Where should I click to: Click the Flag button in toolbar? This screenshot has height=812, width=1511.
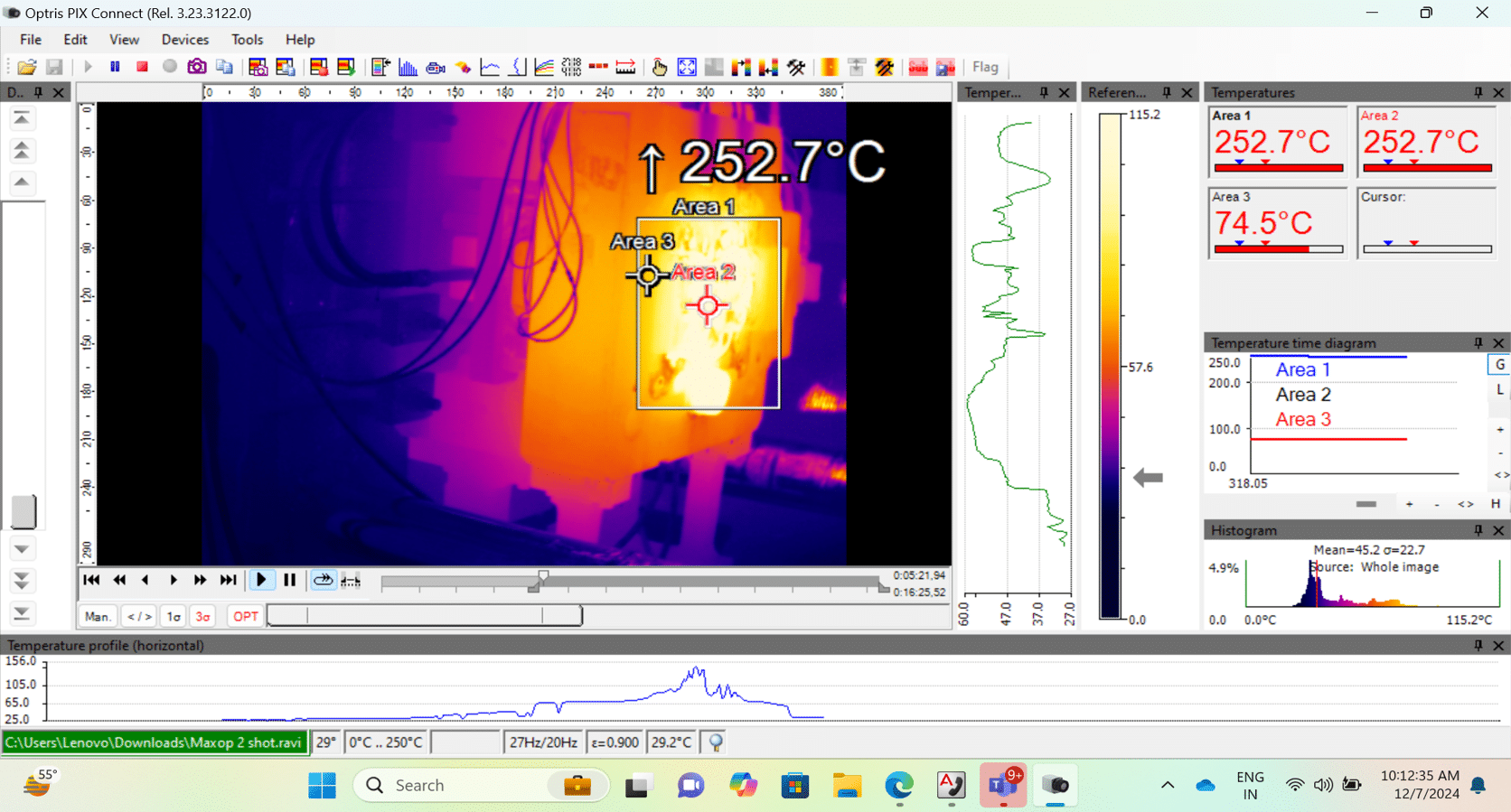[985, 67]
